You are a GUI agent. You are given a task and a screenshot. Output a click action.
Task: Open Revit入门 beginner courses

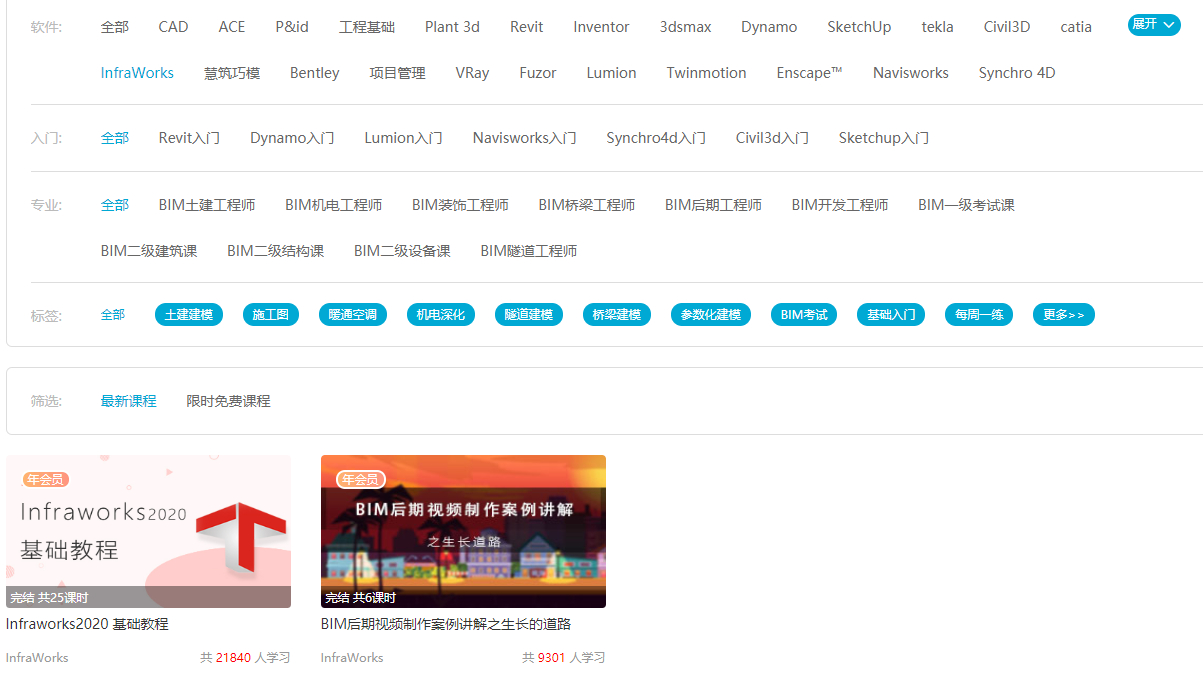tap(189, 138)
